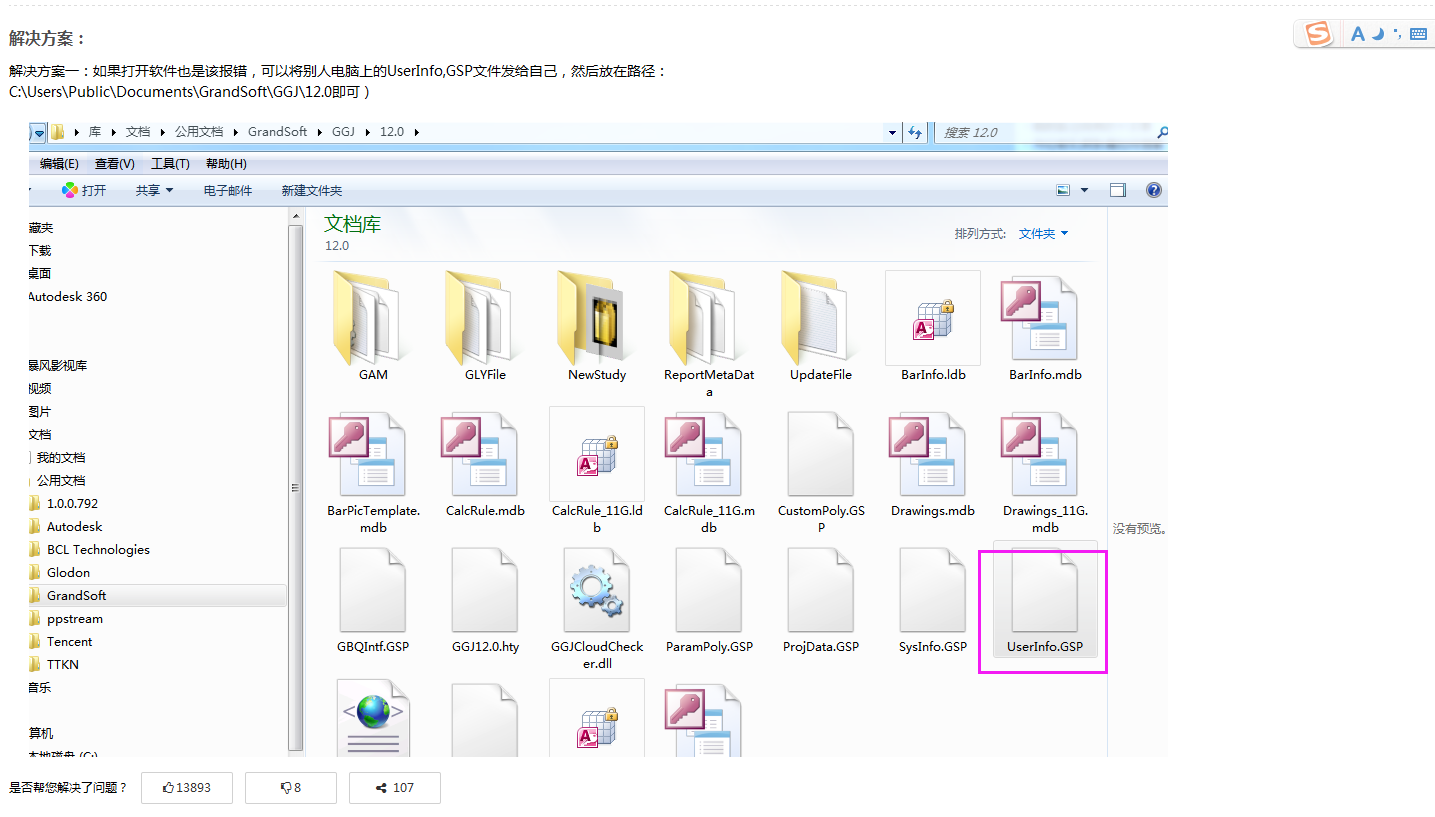Click the help question mark icon
This screenshot has width=1435, height=817.
click(x=1153, y=190)
